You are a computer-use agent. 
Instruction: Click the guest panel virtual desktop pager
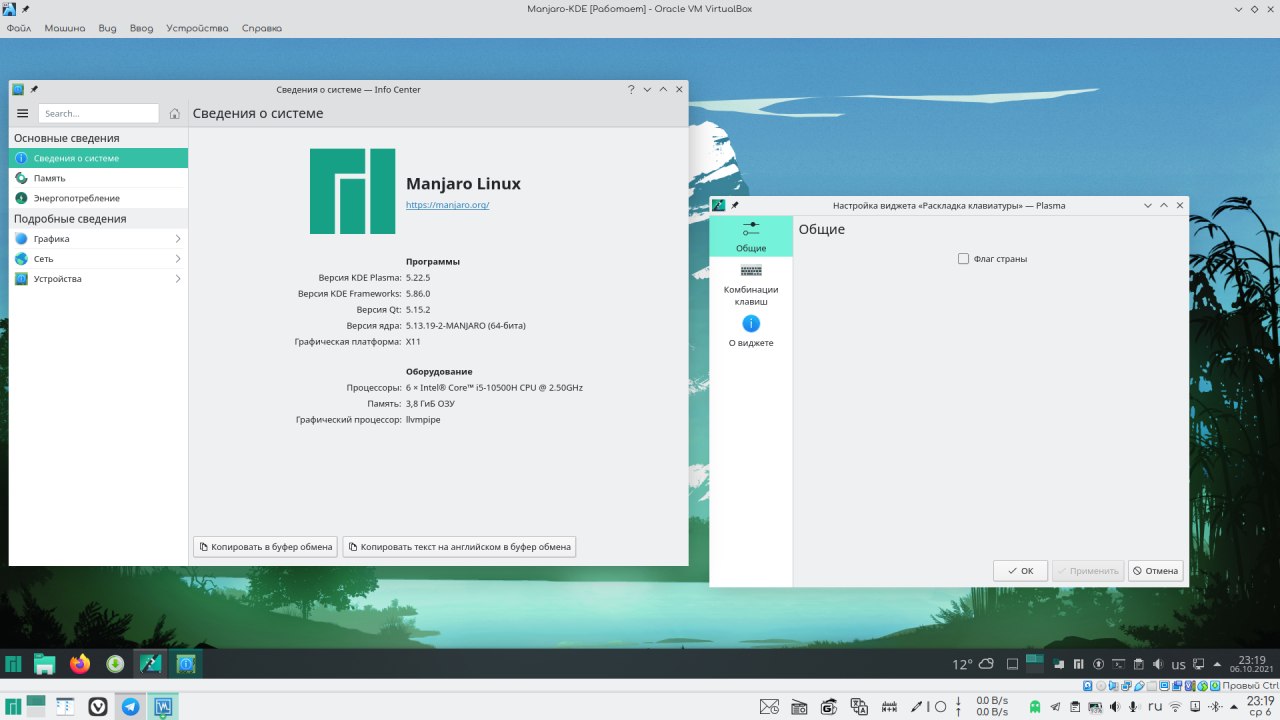click(1035, 664)
